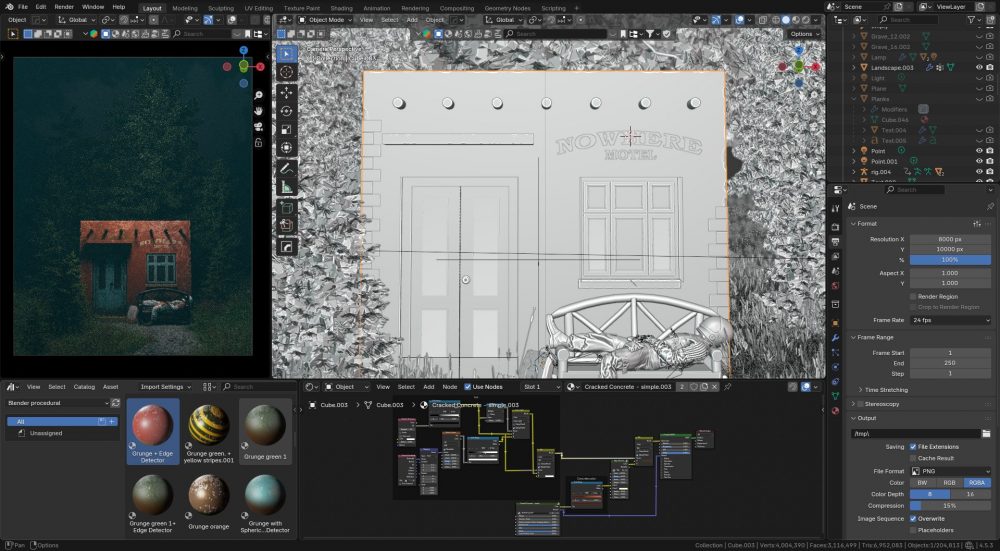The image size is (1000, 551).
Task: Set Color Depth to 16
Action: tap(971, 494)
